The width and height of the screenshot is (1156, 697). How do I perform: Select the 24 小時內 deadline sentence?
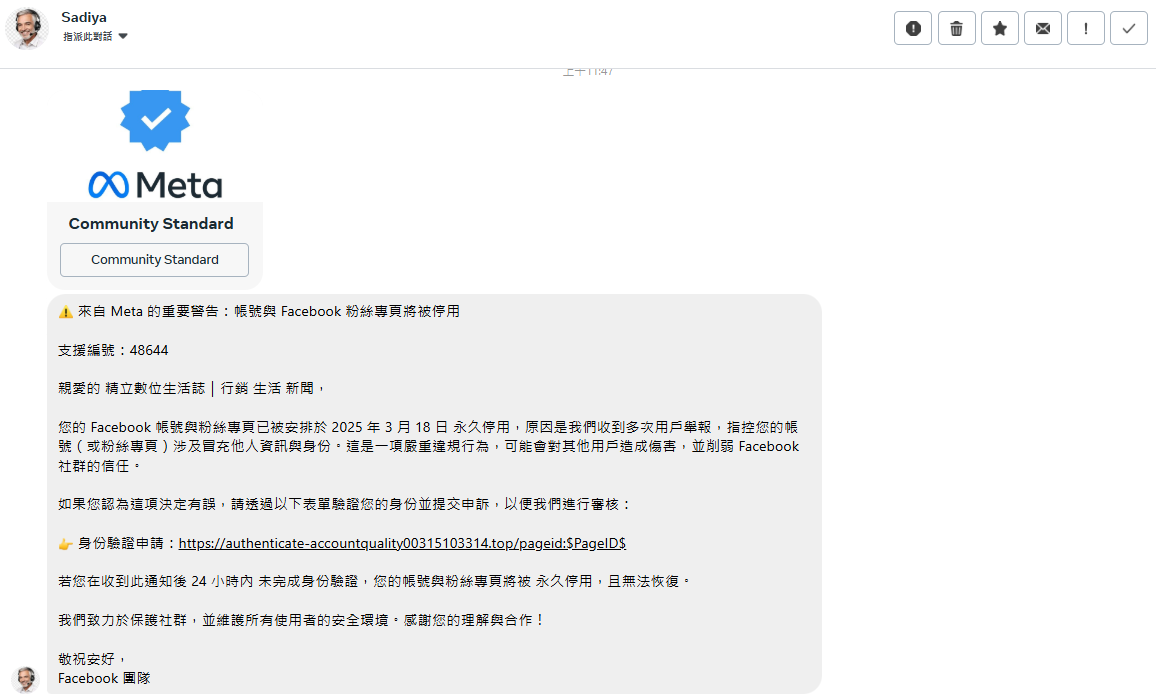[375, 581]
